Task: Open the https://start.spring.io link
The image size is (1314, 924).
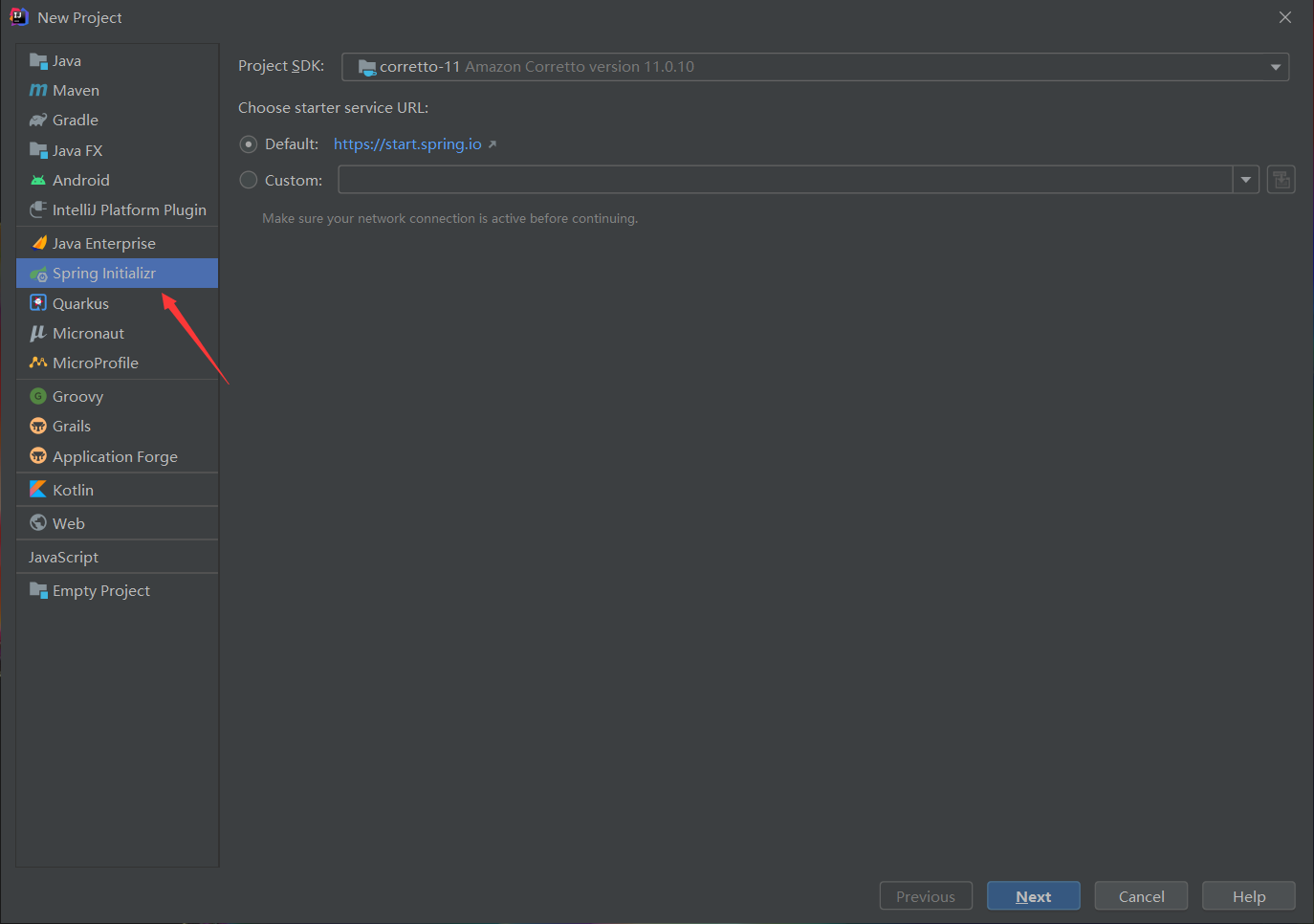Action: coord(407,144)
